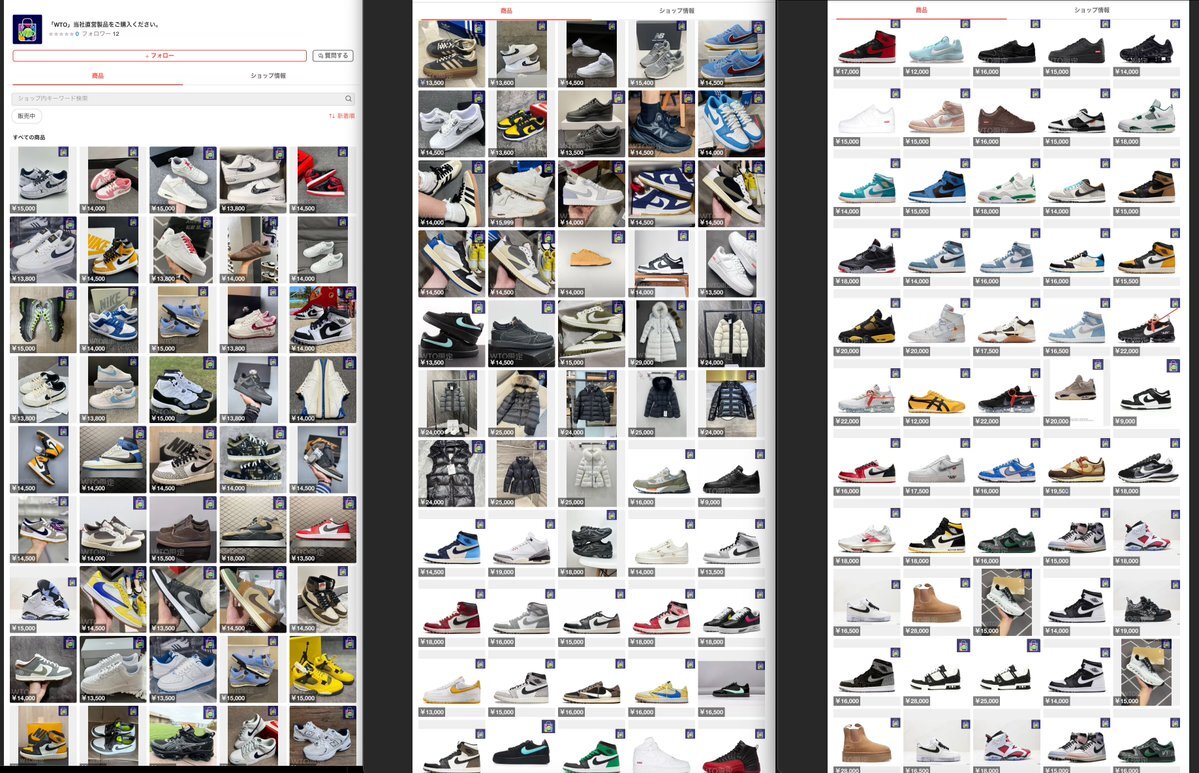The image size is (1199, 773).
Task: Open ショップ情報 tab in the right panel
Action: pos(1091,10)
